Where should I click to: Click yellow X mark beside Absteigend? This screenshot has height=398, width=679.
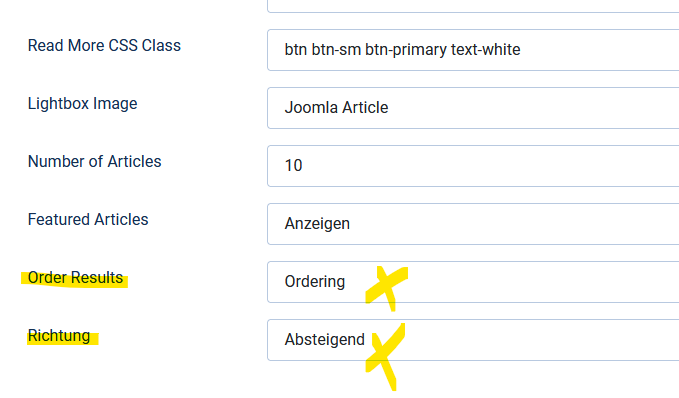(x=385, y=356)
